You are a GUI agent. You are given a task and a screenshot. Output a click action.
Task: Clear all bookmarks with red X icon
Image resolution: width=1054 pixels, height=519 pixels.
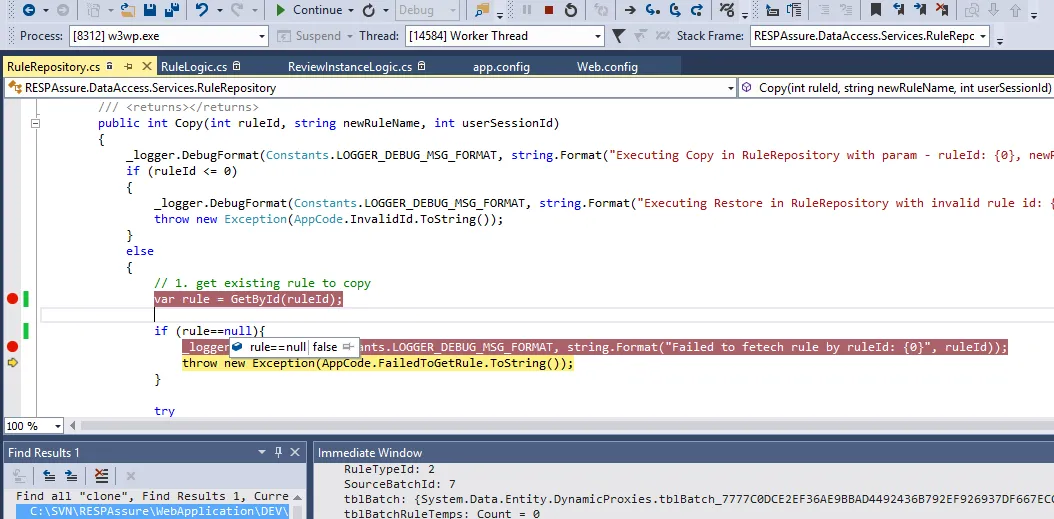(x=942, y=10)
